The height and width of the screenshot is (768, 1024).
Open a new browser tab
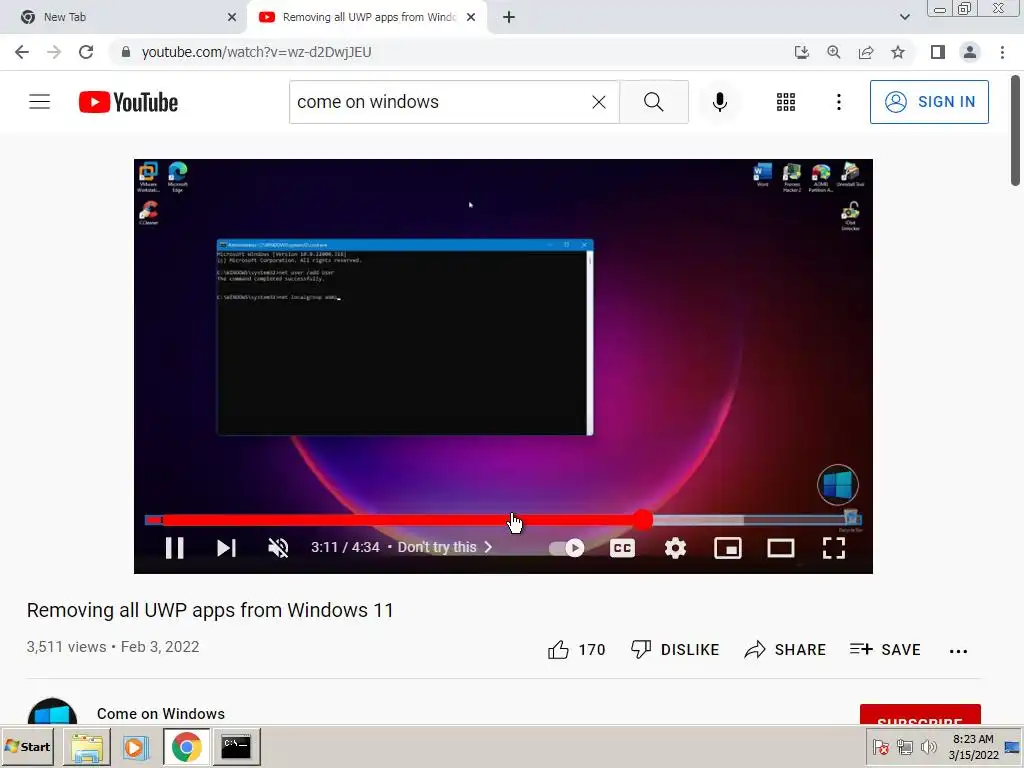pos(509,17)
